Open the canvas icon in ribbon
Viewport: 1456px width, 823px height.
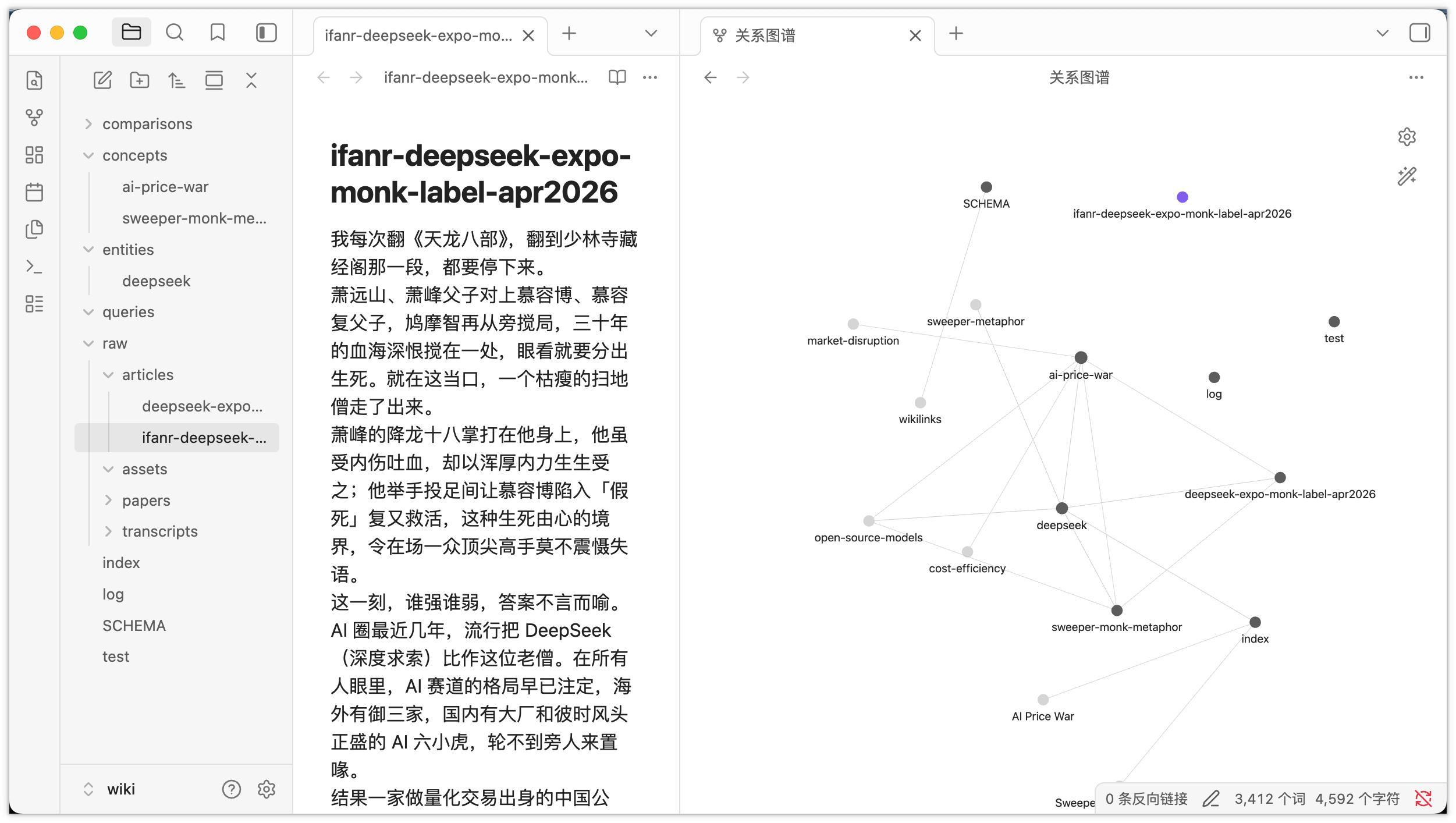[34, 155]
